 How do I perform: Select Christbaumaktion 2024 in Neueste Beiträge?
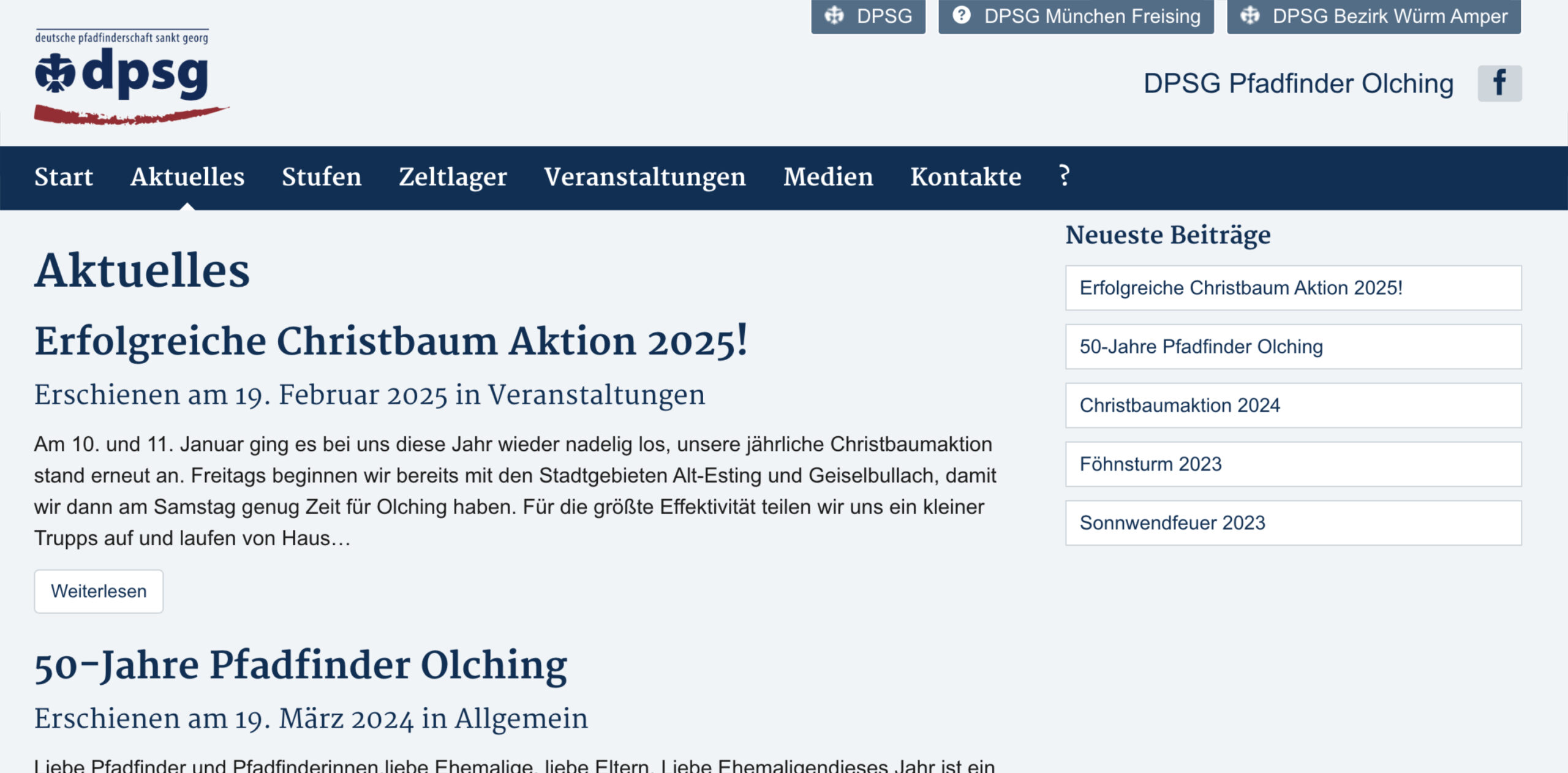[x=1179, y=405]
